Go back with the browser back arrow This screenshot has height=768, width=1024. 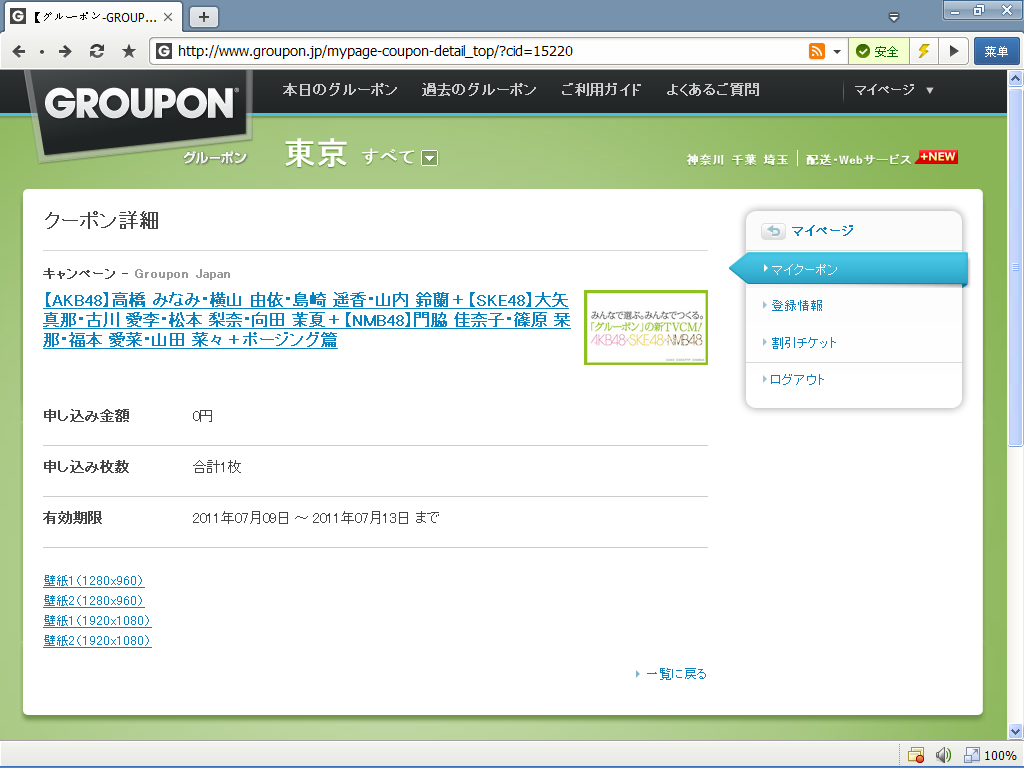tap(18, 51)
